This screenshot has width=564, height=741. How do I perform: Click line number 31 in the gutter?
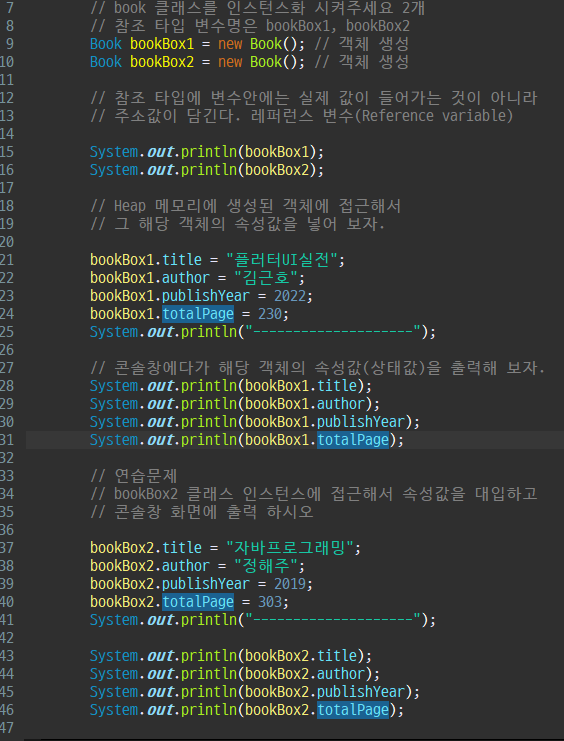pos(7,440)
